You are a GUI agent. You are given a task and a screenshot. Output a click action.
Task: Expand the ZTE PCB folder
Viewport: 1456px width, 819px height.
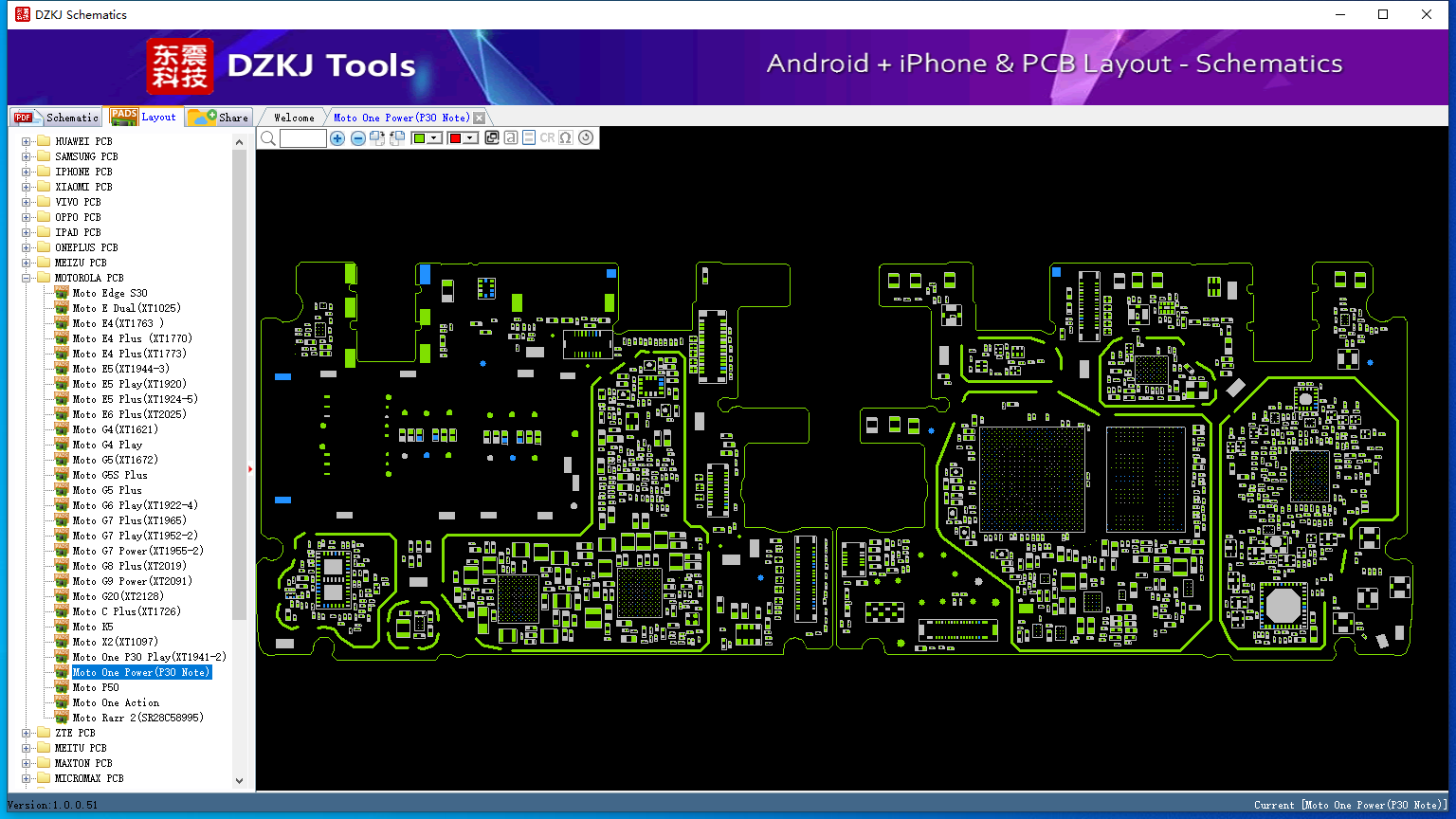(27, 733)
